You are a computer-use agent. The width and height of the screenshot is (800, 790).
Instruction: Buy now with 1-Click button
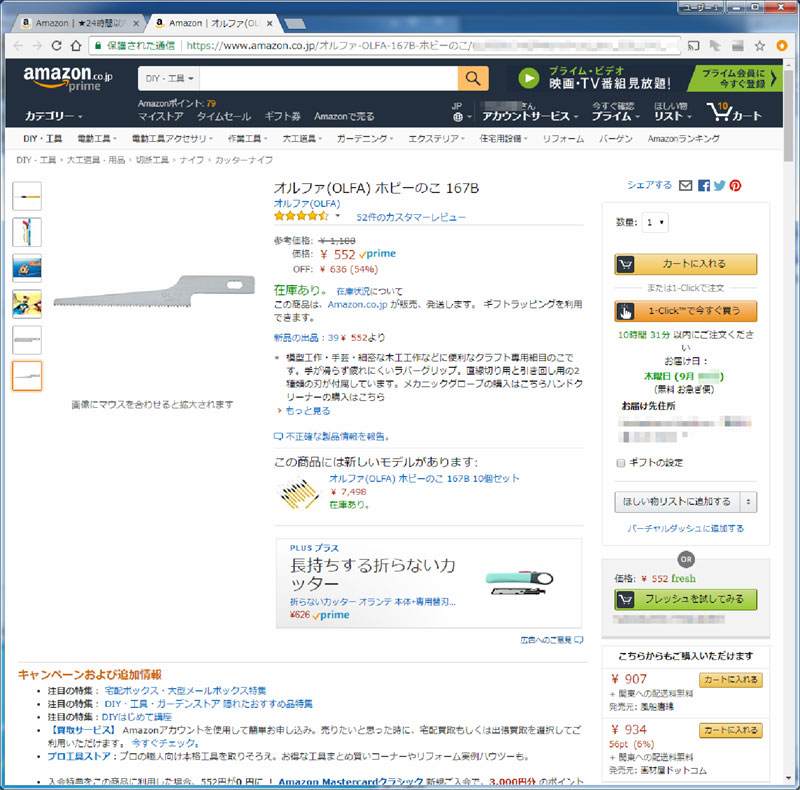(x=685, y=311)
